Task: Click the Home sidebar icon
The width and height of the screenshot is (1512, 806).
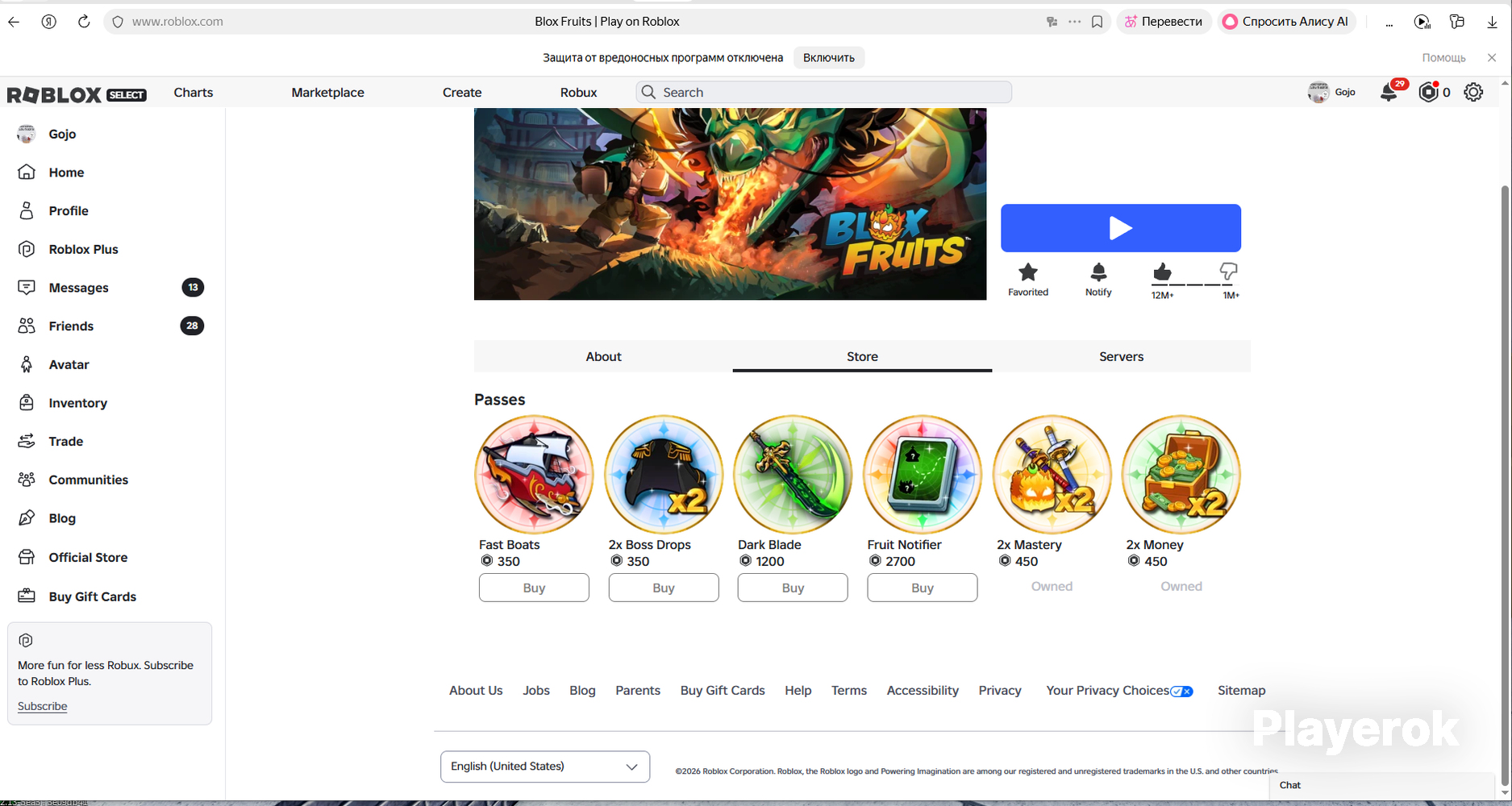Action: click(x=27, y=172)
